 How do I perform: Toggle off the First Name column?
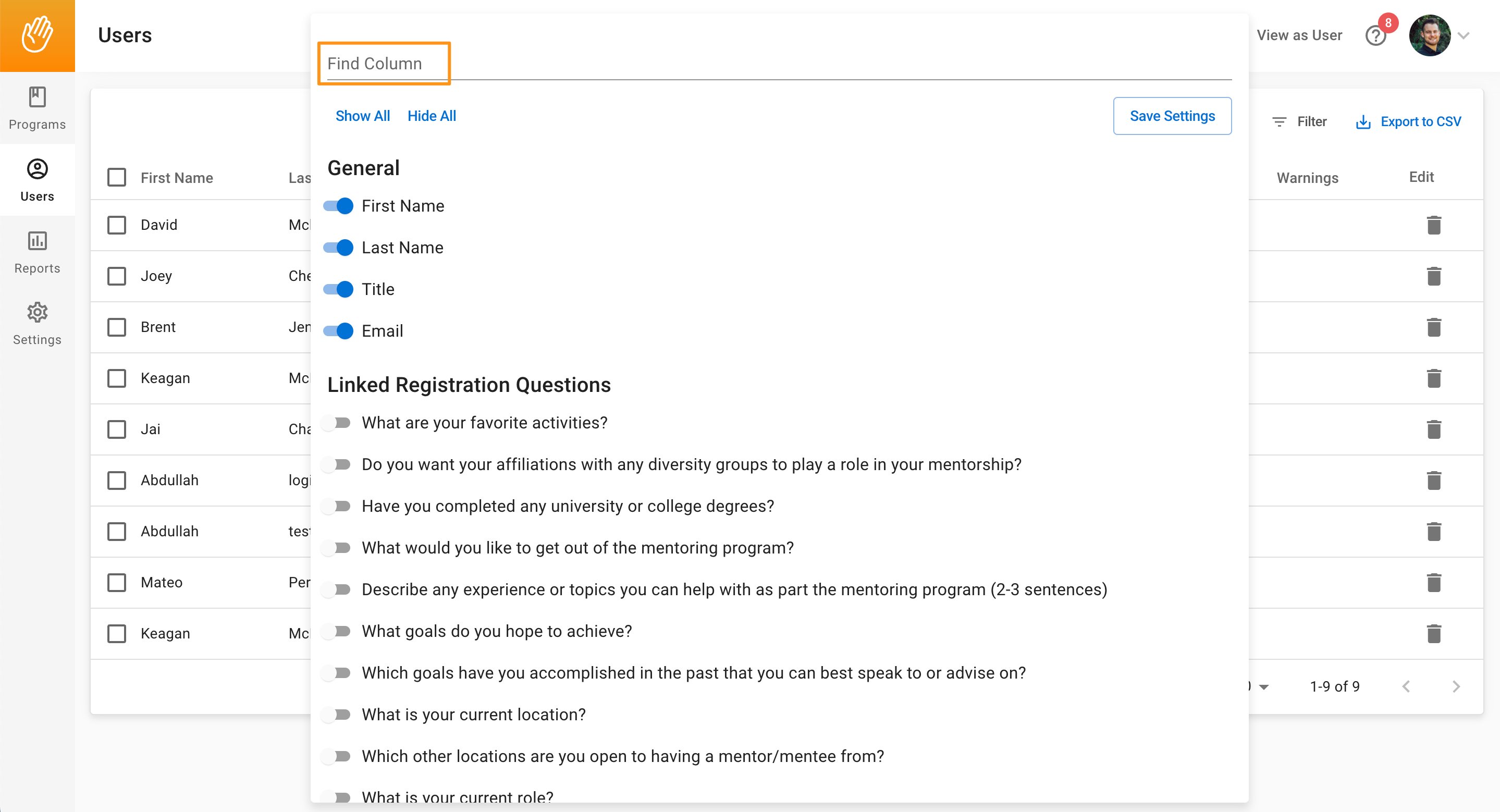click(338, 206)
